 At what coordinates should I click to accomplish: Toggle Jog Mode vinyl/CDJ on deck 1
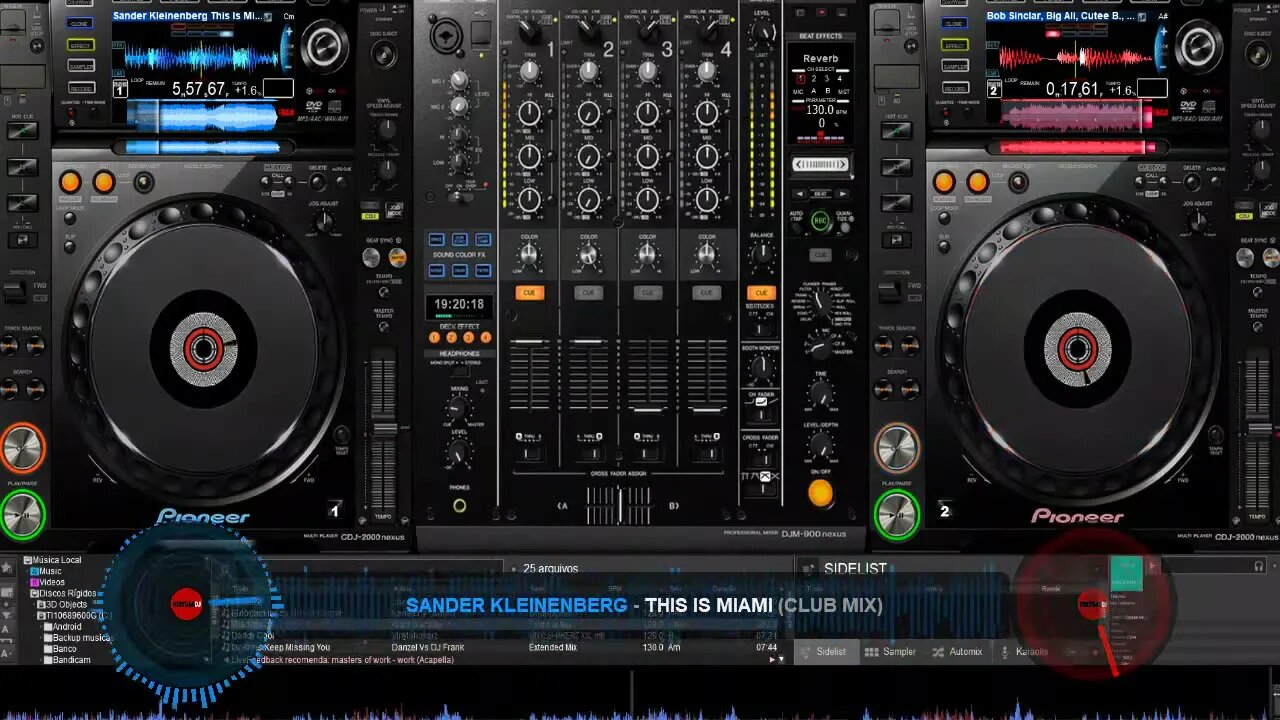click(x=395, y=212)
